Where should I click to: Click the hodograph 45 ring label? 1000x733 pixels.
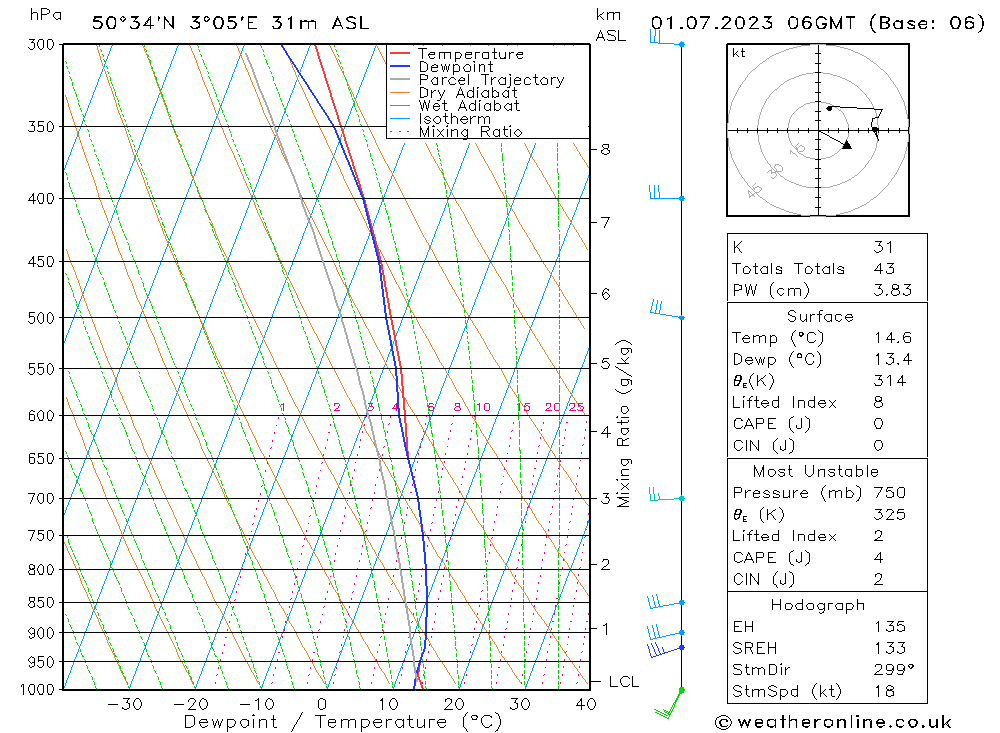click(x=754, y=189)
